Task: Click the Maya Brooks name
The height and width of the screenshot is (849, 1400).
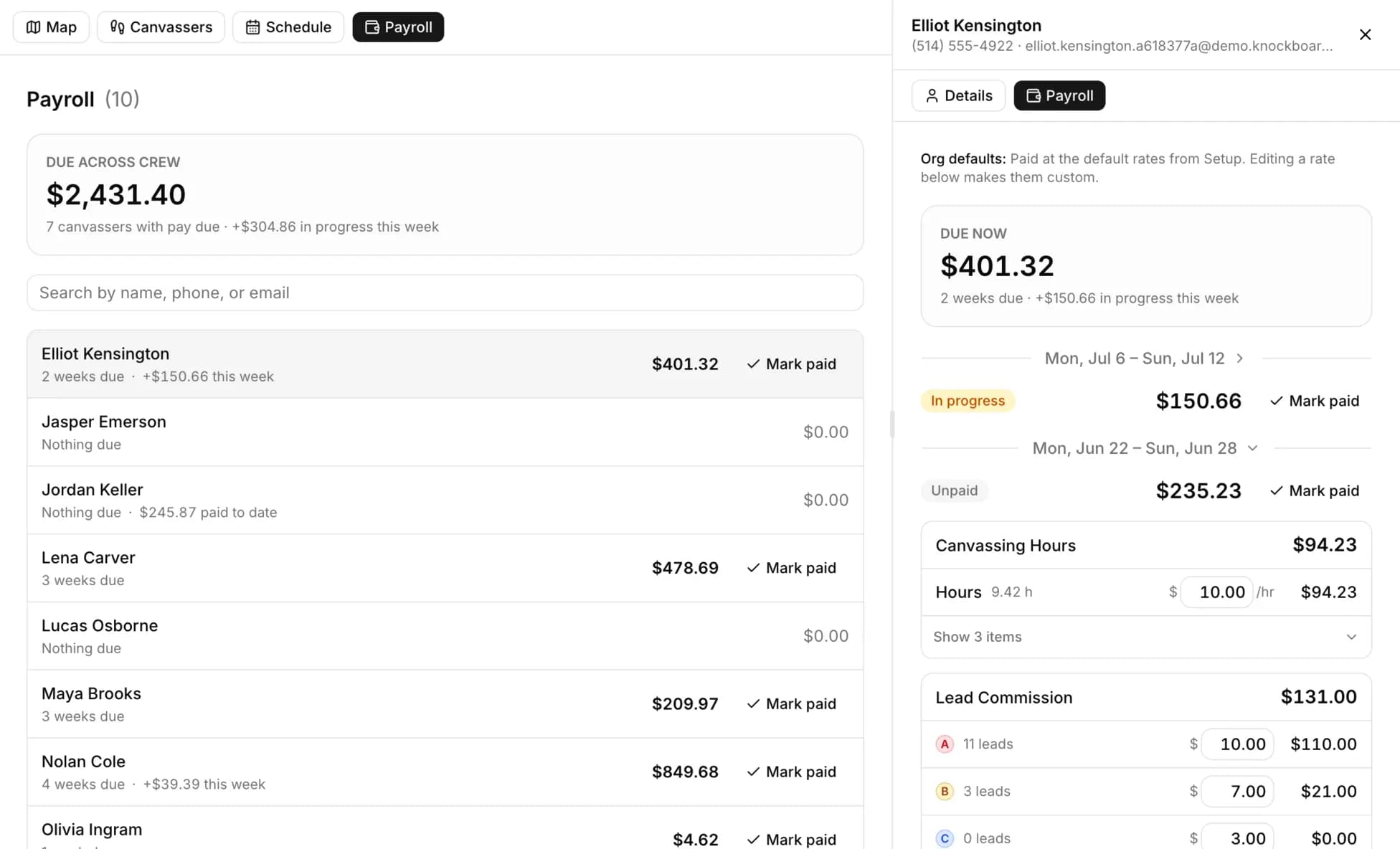Action: click(91, 694)
